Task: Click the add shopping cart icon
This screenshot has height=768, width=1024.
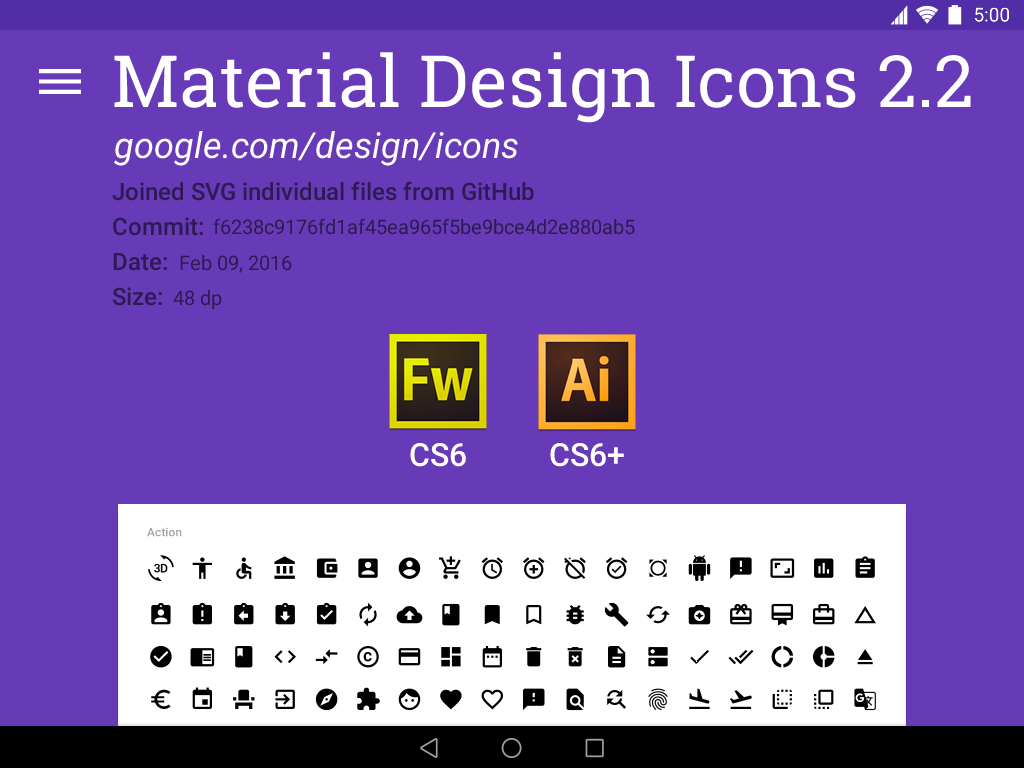Action: pos(450,567)
